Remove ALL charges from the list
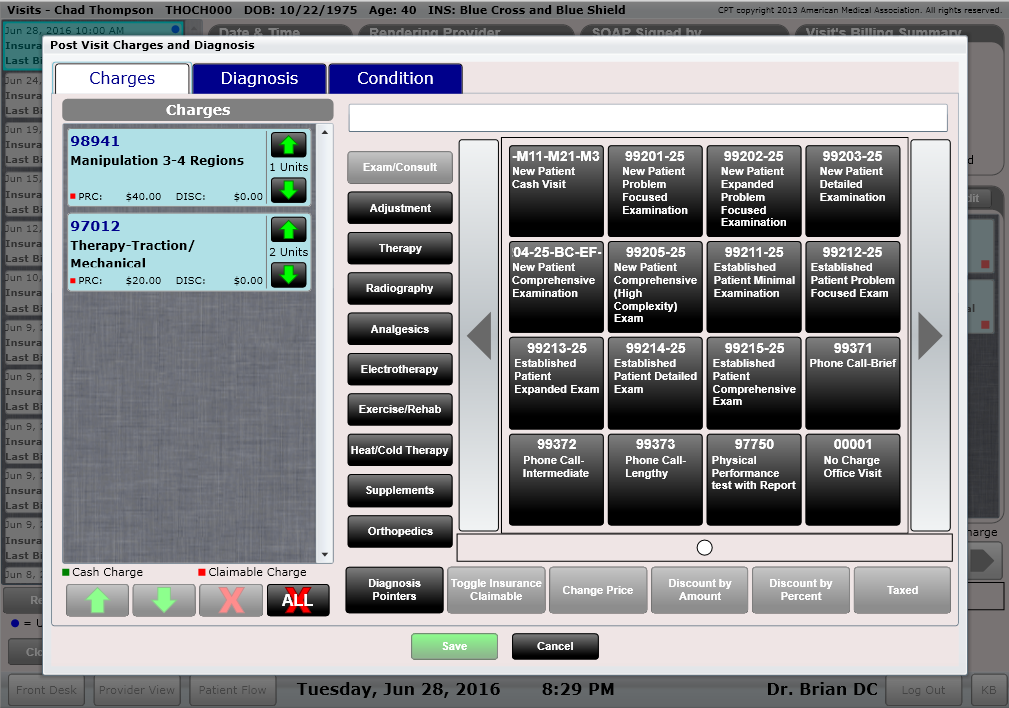Screen dimensions: 1009x708 pos(298,600)
